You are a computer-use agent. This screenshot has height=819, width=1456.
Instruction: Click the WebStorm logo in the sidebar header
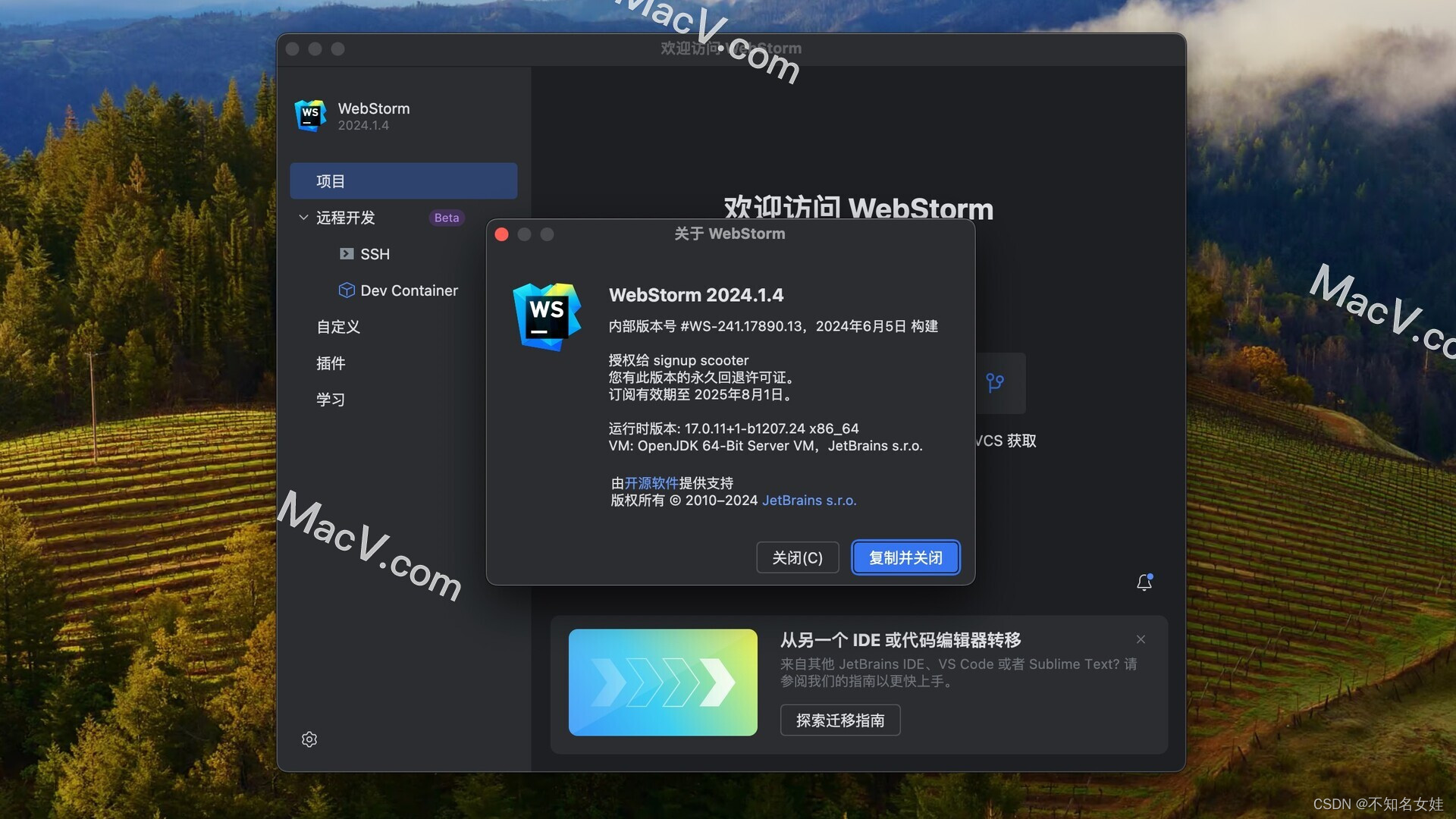click(311, 115)
